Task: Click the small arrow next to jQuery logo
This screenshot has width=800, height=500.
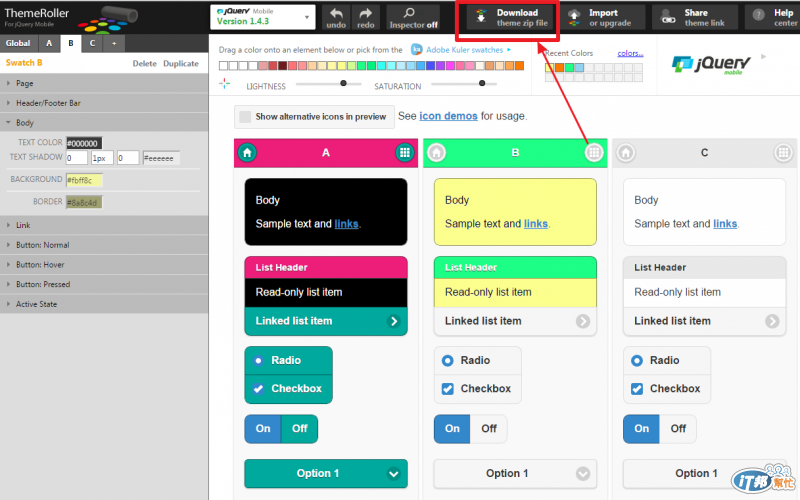Action: point(764,57)
